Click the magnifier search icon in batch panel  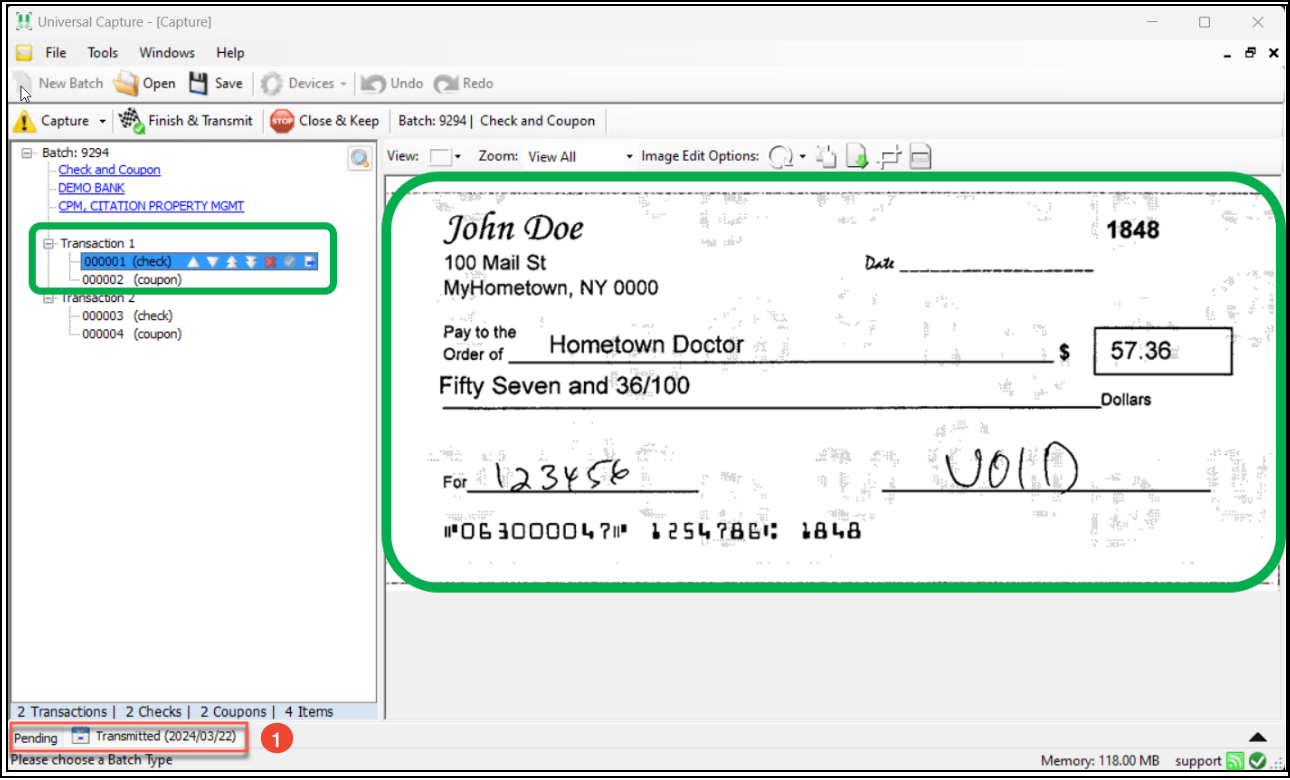click(360, 158)
